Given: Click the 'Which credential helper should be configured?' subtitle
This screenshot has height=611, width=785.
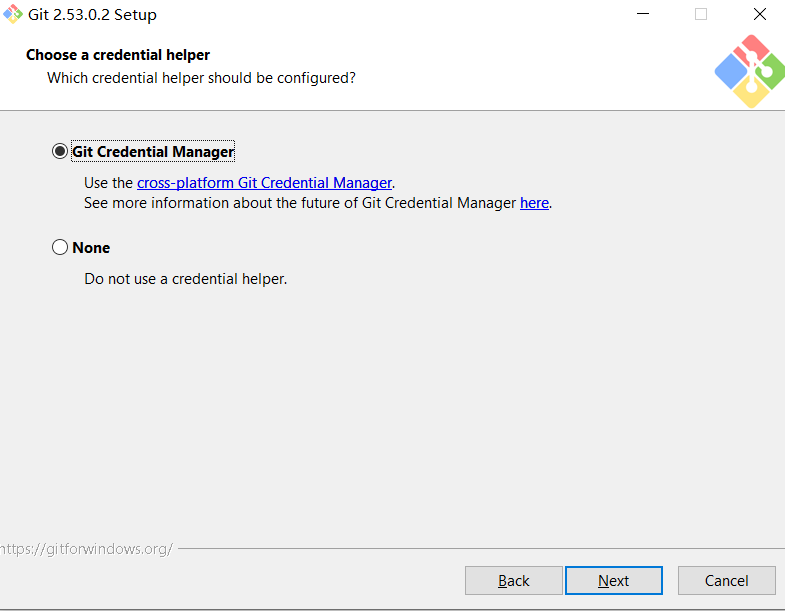Looking at the screenshot, I should [201, 77].
